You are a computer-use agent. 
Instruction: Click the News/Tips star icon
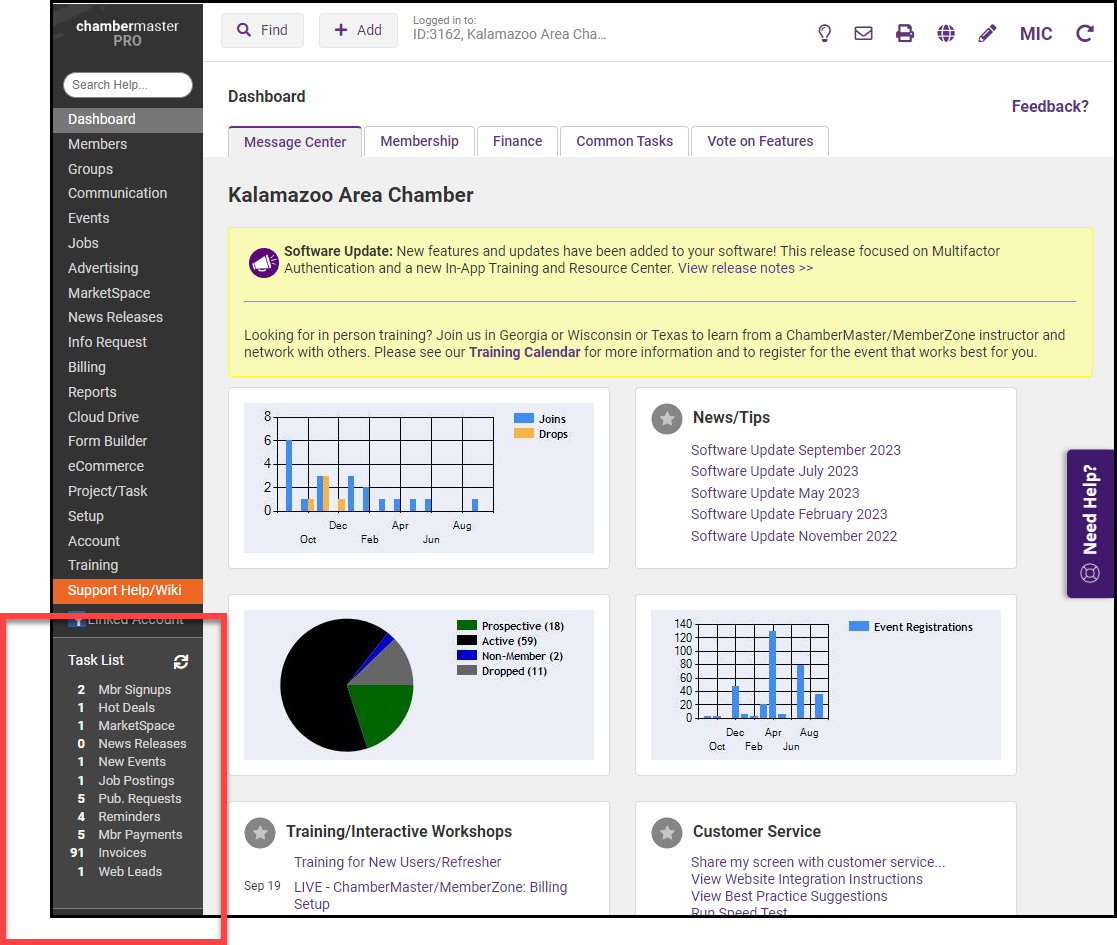667,418
